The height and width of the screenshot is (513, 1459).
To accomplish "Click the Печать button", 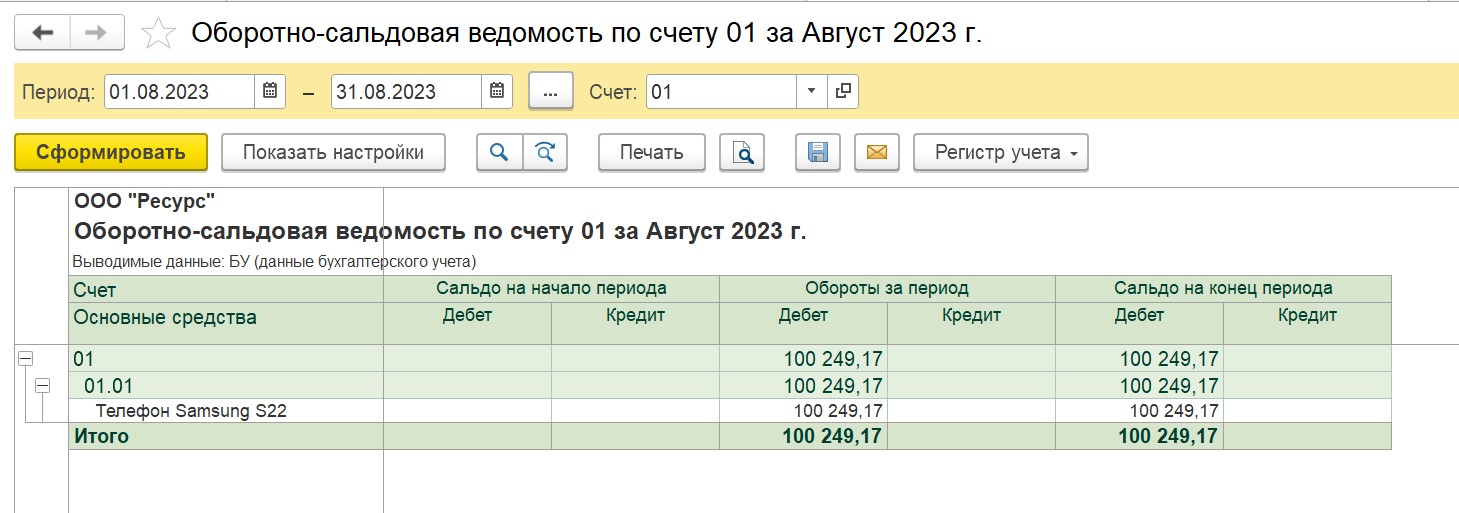I will [x=652, y=152].
